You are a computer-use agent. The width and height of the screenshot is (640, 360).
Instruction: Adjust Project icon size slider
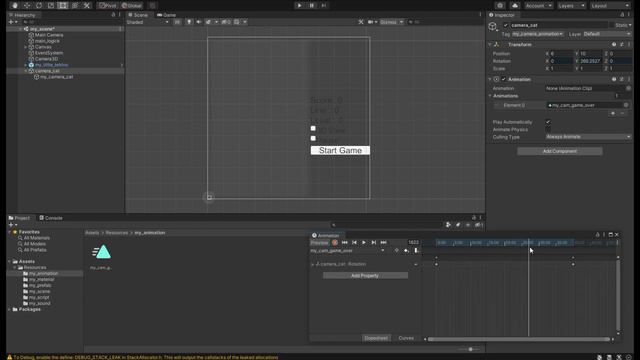[470, 349]
